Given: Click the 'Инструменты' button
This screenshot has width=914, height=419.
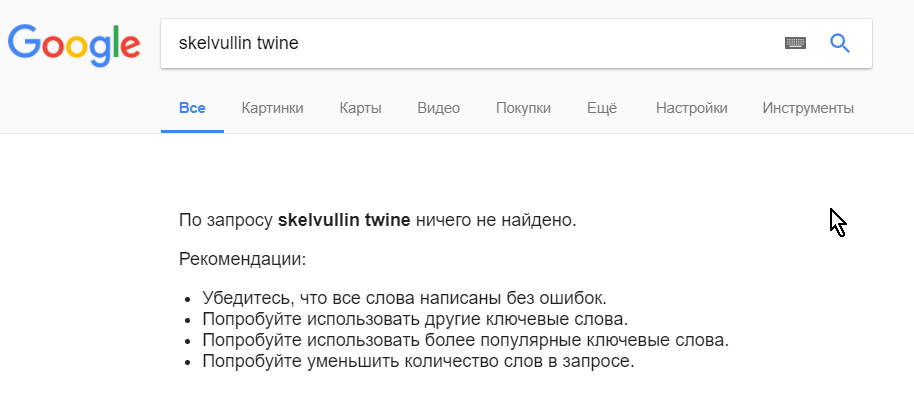Looking at the screenshot, I should [x=807, y=108].
